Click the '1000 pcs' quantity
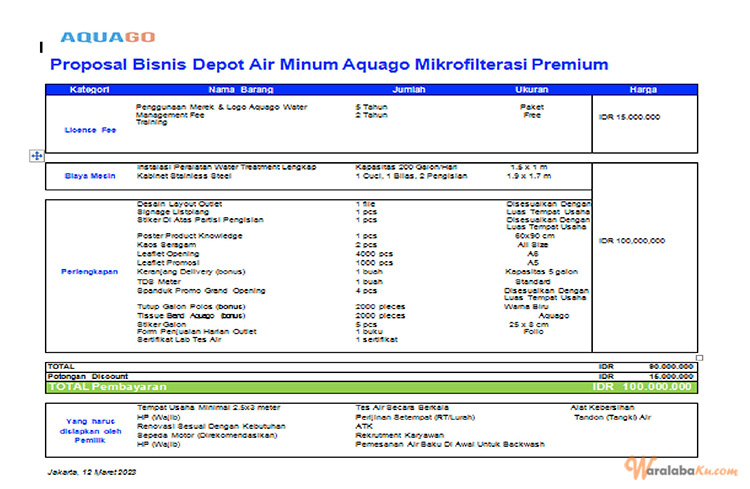Viewport: 750px width, 489px height. pos(374,263)
